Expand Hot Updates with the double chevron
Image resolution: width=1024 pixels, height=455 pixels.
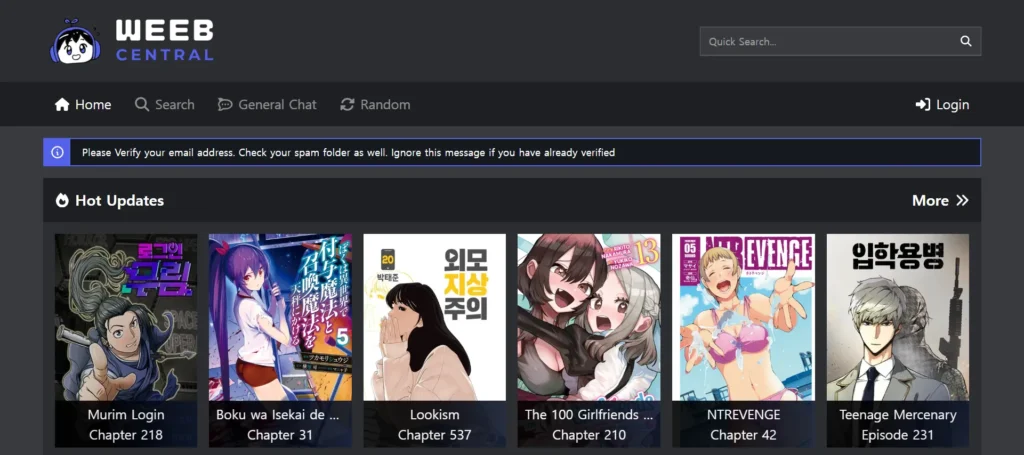[962, 201]
